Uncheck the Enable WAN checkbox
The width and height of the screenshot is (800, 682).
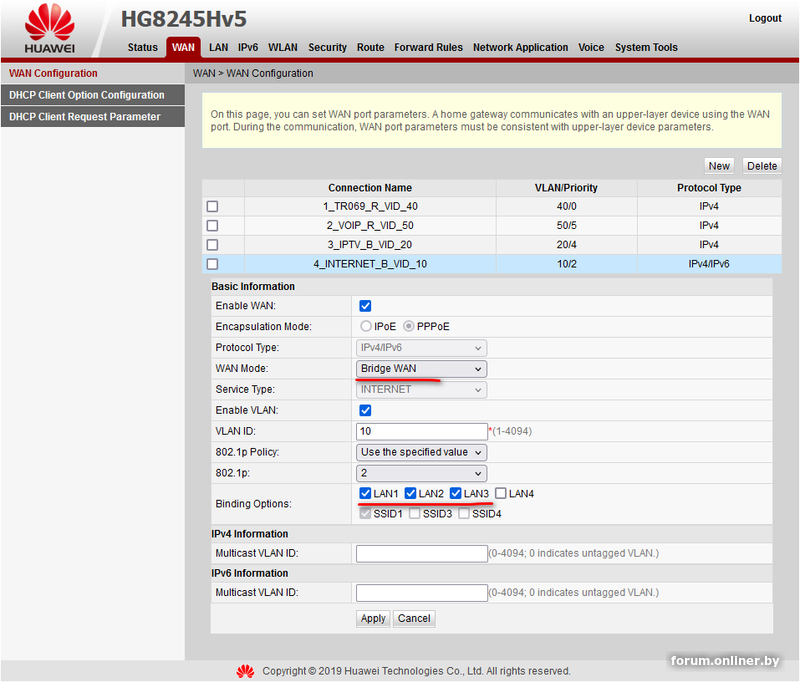click(x=365, y=306)
